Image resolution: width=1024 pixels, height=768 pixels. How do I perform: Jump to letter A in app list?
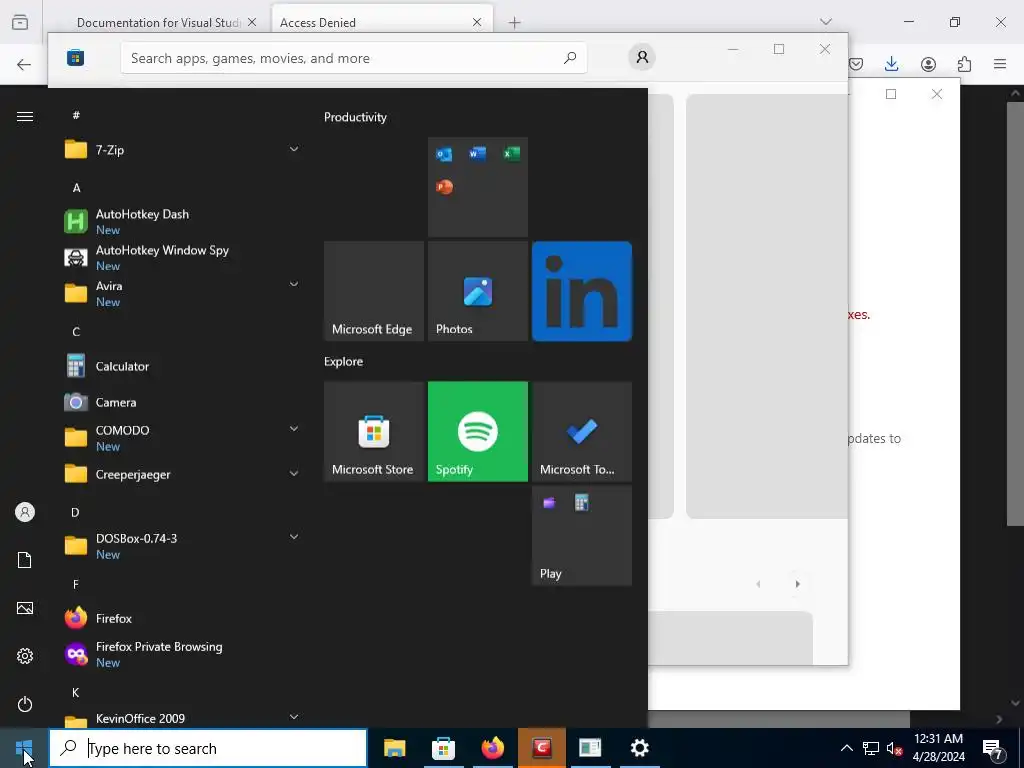76,187
